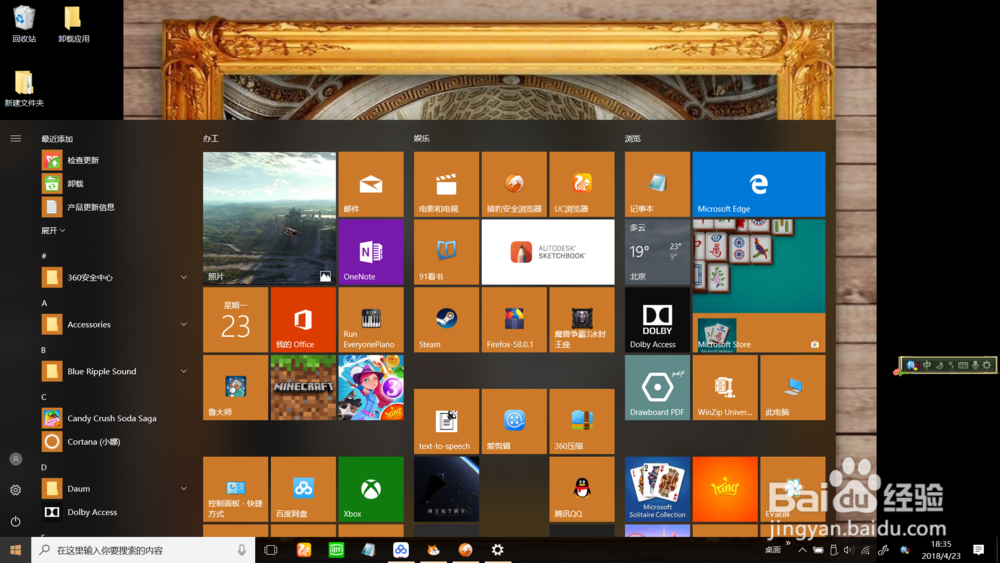Open the Autodesk SketchBook tile
Screen dimensions: 1000x563
pos(548,252)
